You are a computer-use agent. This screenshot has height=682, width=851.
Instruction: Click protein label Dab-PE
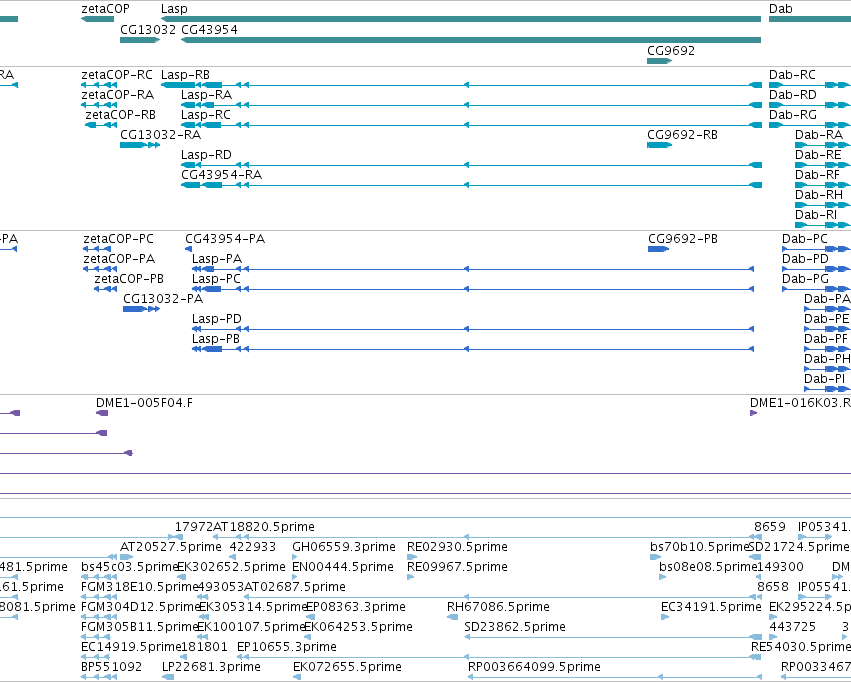coord(827,320)
